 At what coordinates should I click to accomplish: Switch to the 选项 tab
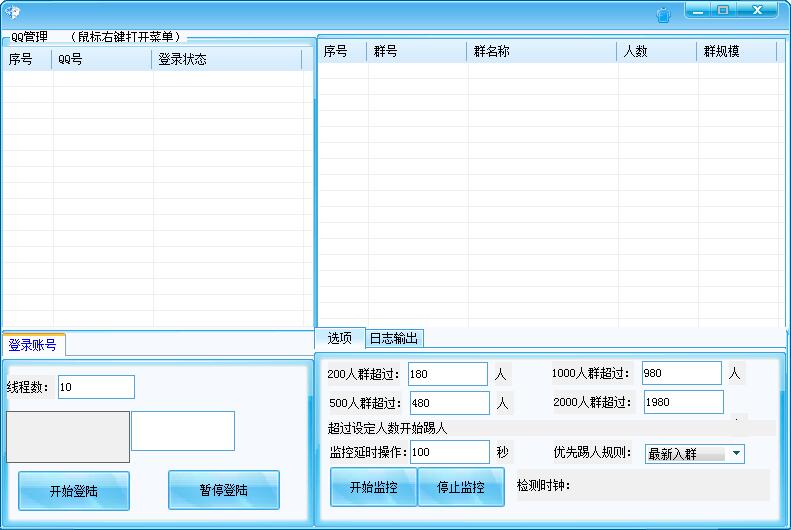(340, 338)
